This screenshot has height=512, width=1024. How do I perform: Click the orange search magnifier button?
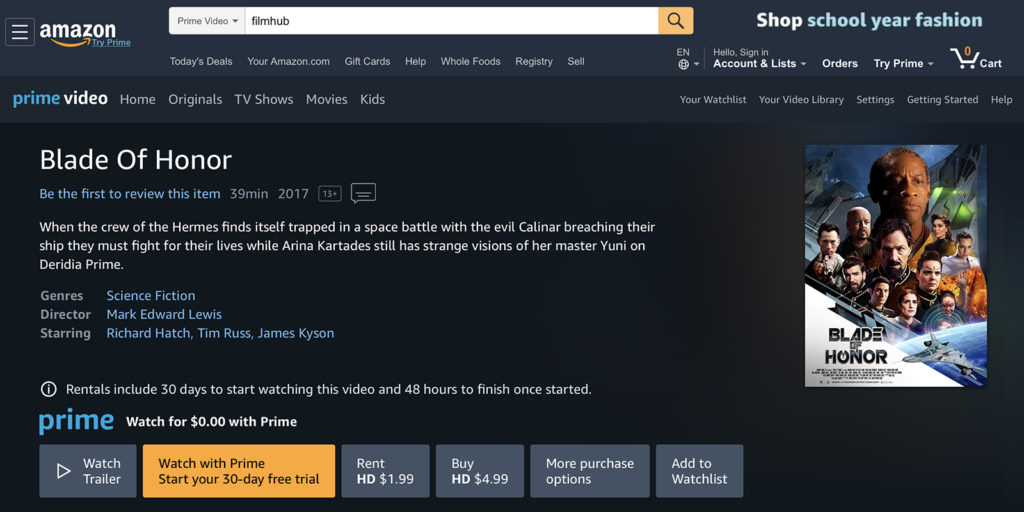click(x=676, y=21)
